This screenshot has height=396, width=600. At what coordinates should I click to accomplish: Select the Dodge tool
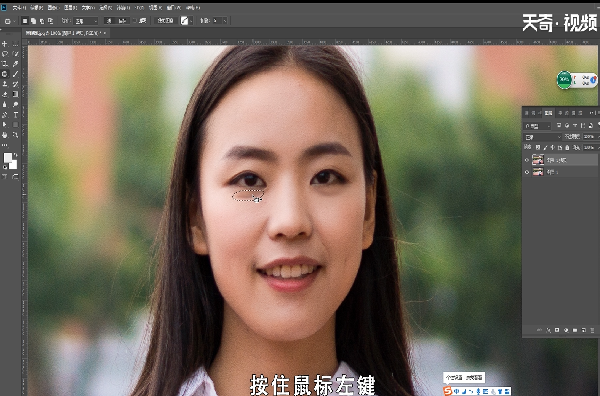point(15,104)
